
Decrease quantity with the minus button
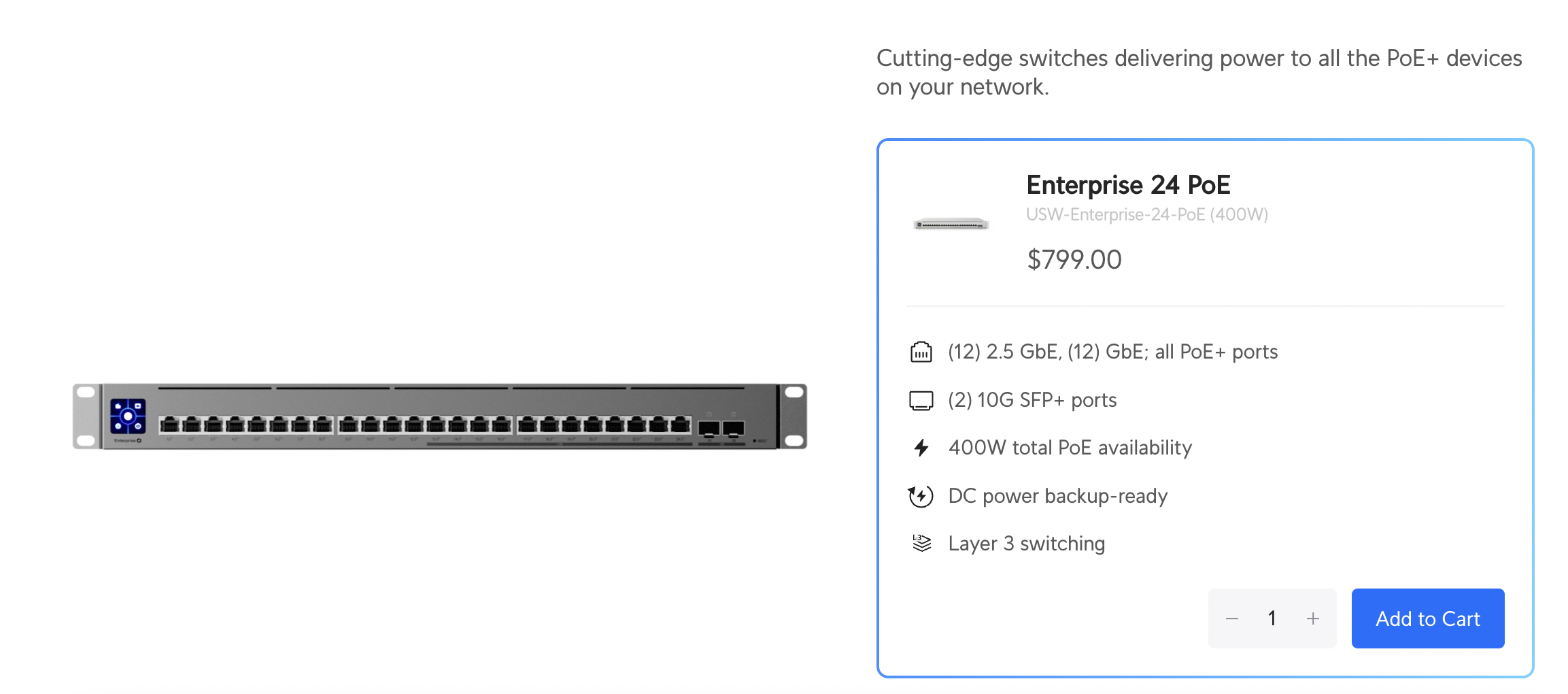click(x=1231, y=618)
